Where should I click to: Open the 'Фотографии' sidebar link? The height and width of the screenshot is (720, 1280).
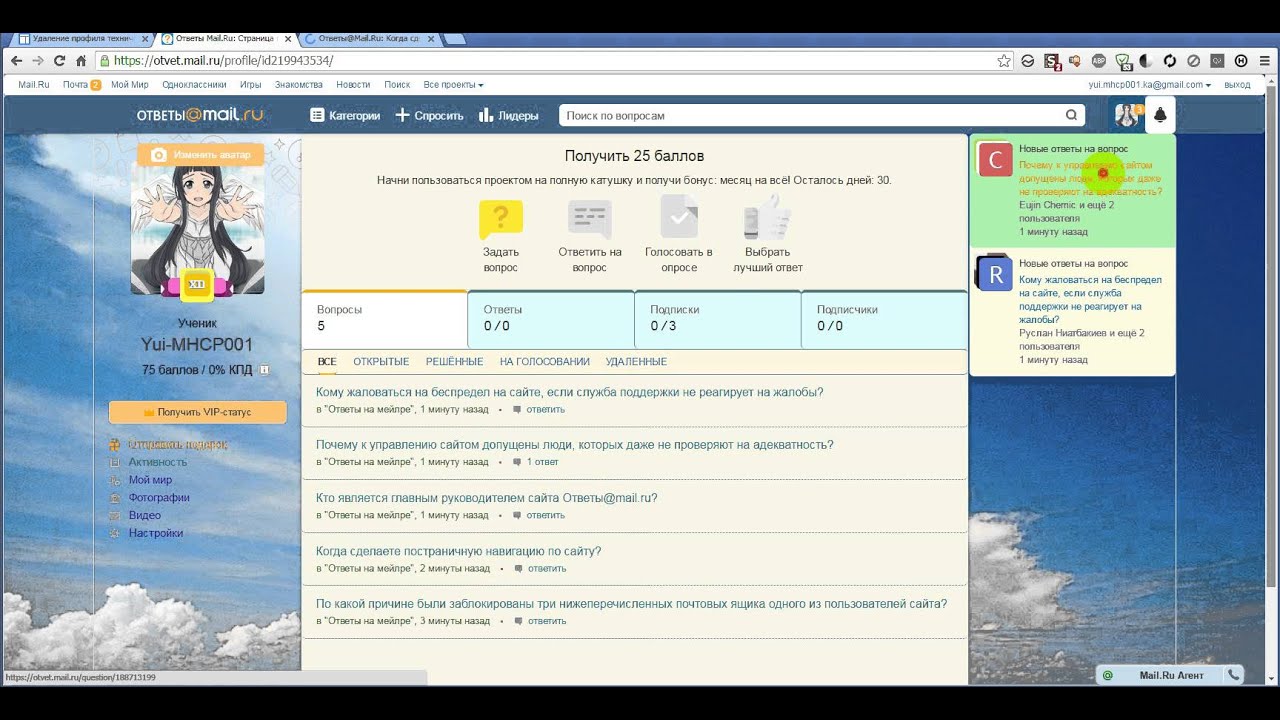pyautogui.click(x=159, y=498)
